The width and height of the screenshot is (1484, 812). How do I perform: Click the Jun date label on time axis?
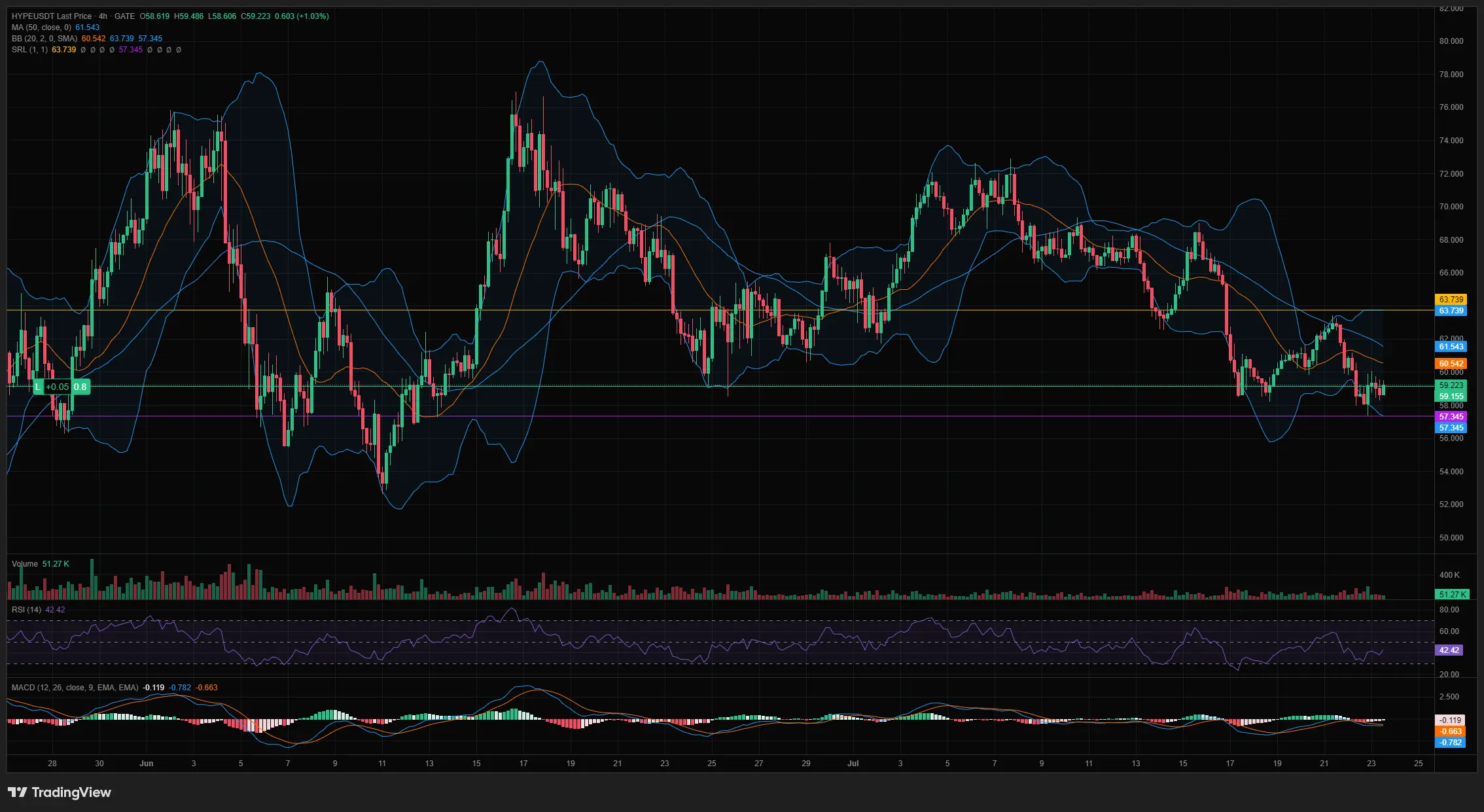click(x=147, y=764)
